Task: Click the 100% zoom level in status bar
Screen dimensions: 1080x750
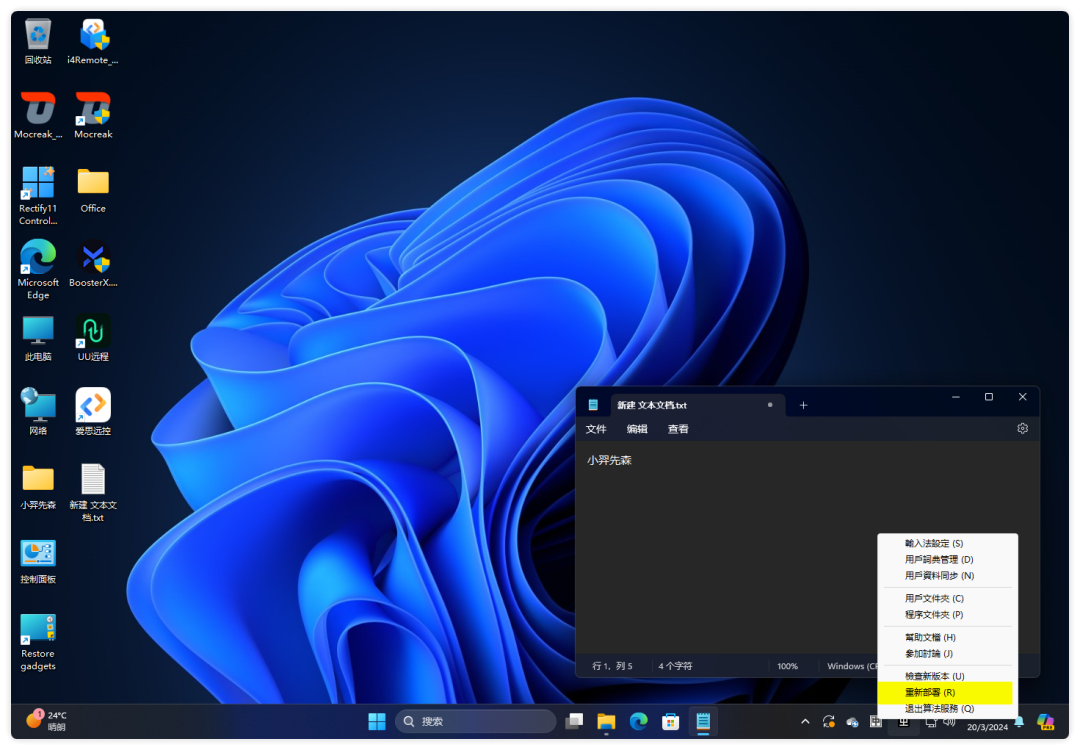Action: pos(788,666)
